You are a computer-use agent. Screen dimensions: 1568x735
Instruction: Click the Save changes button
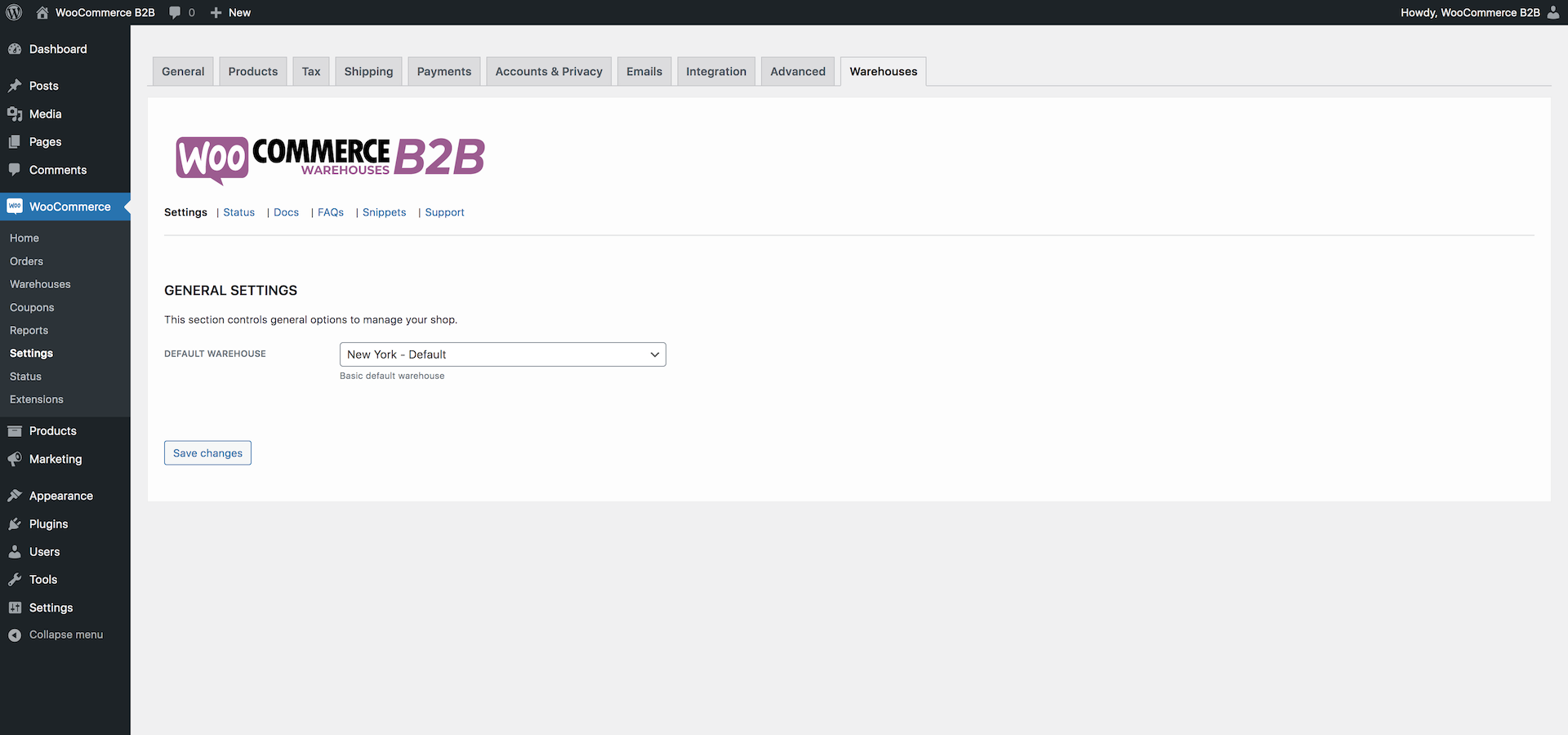(x=207, y=452)
